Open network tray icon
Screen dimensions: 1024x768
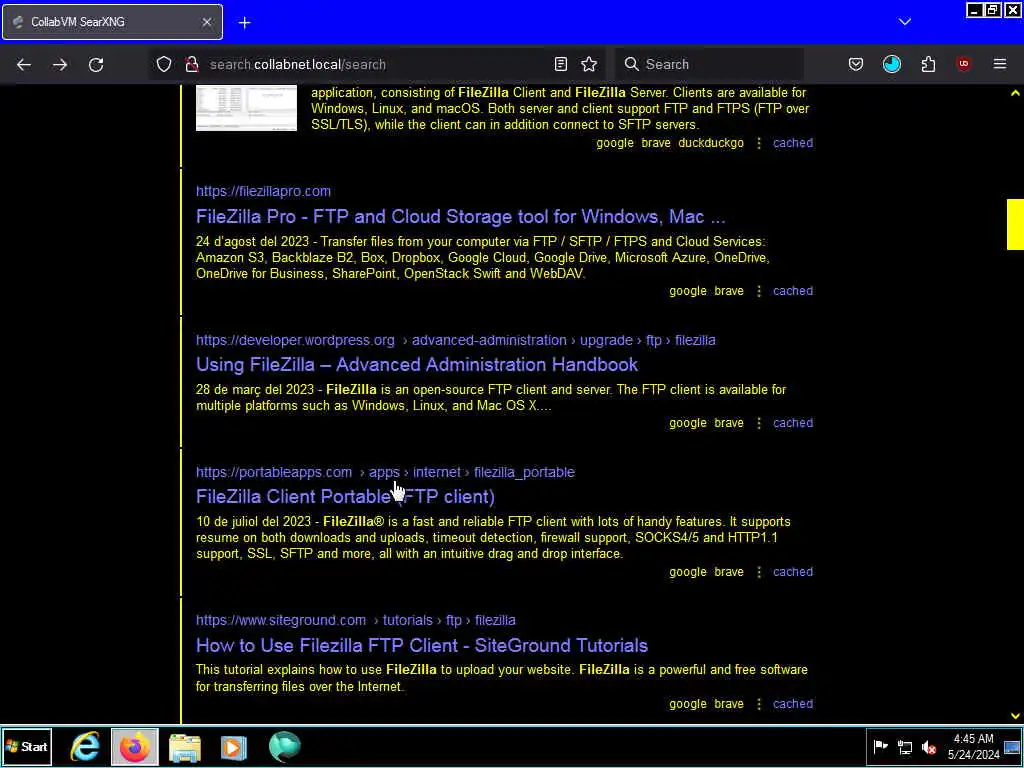pyautogui.click(x=905, y=747)
